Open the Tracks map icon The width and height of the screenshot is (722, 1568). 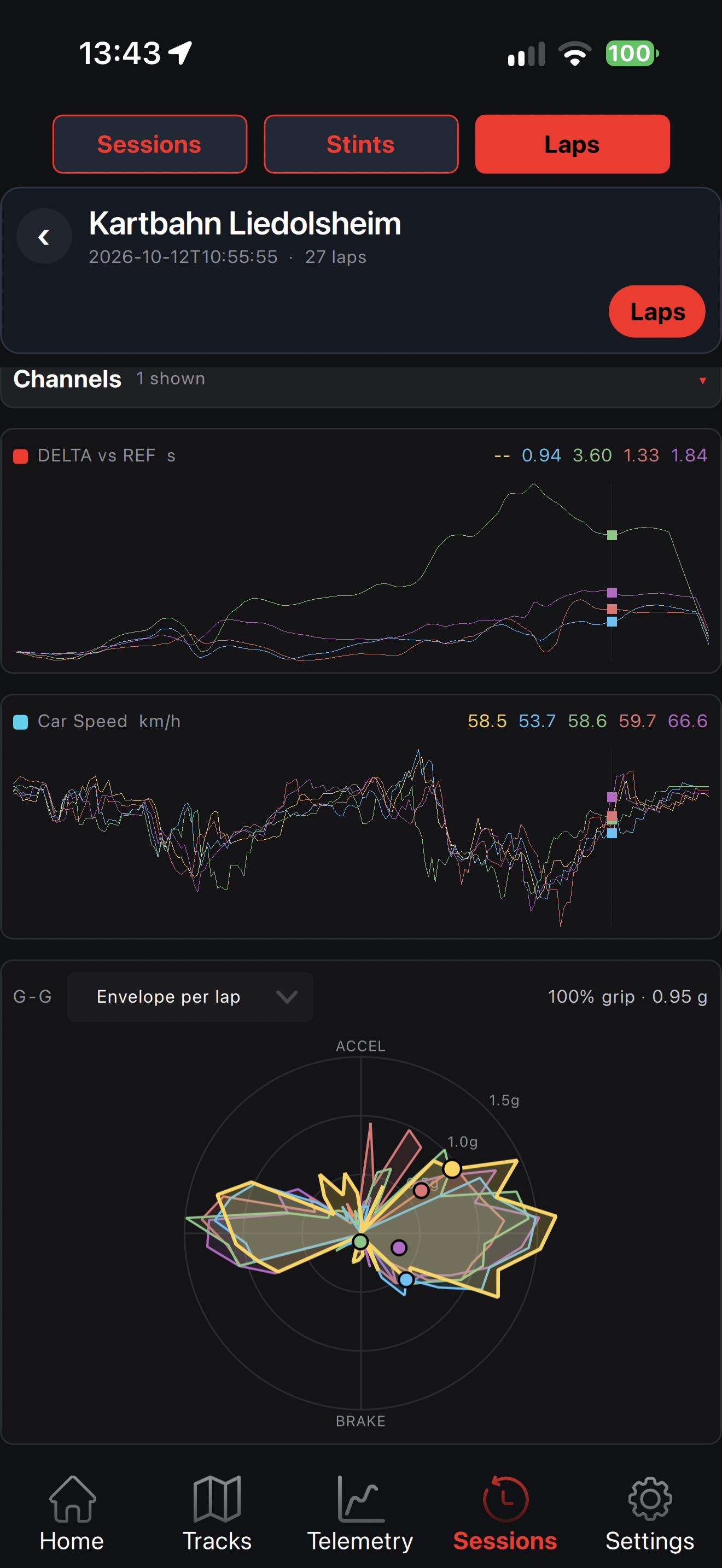[217, 1499]
